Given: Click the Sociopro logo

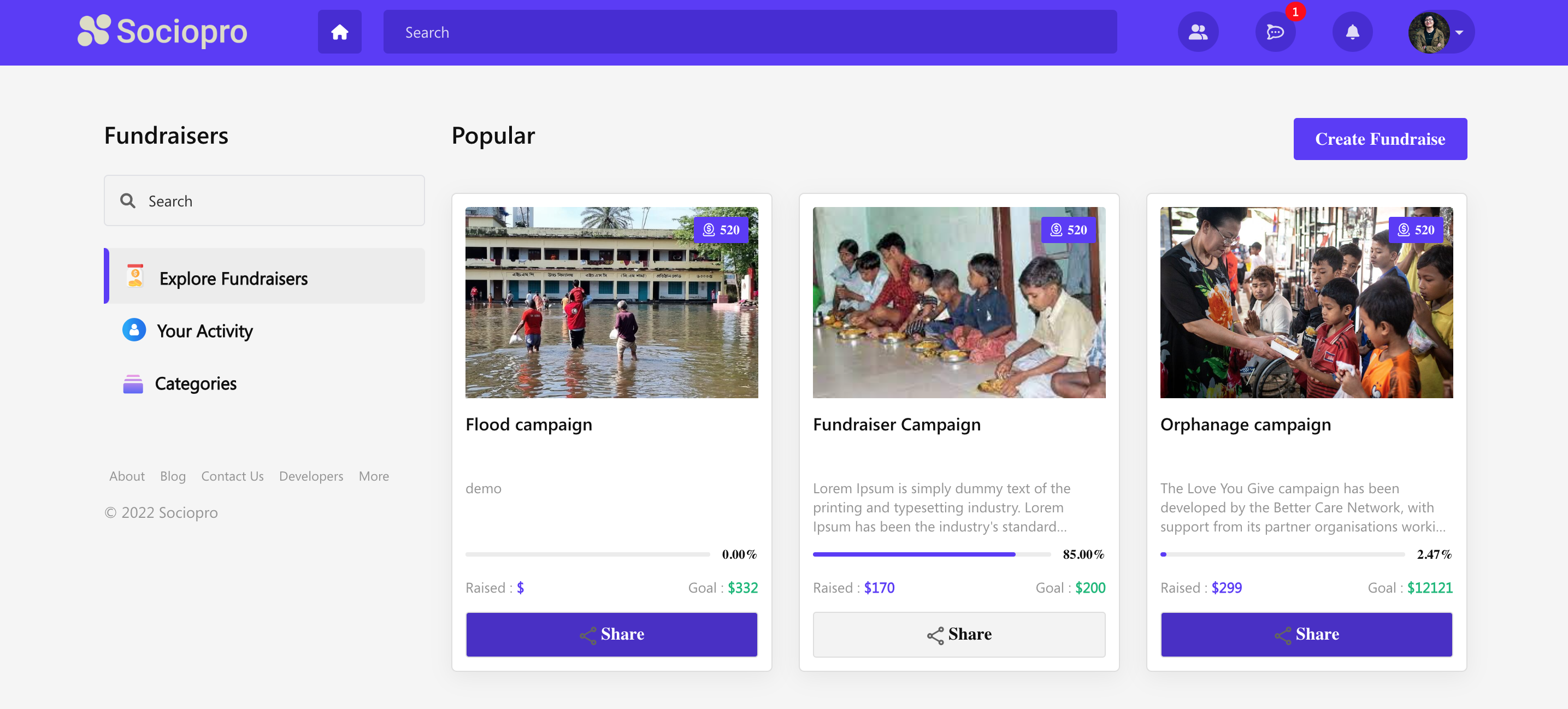Looking at the screenshot, I should (x=162, y=31).
